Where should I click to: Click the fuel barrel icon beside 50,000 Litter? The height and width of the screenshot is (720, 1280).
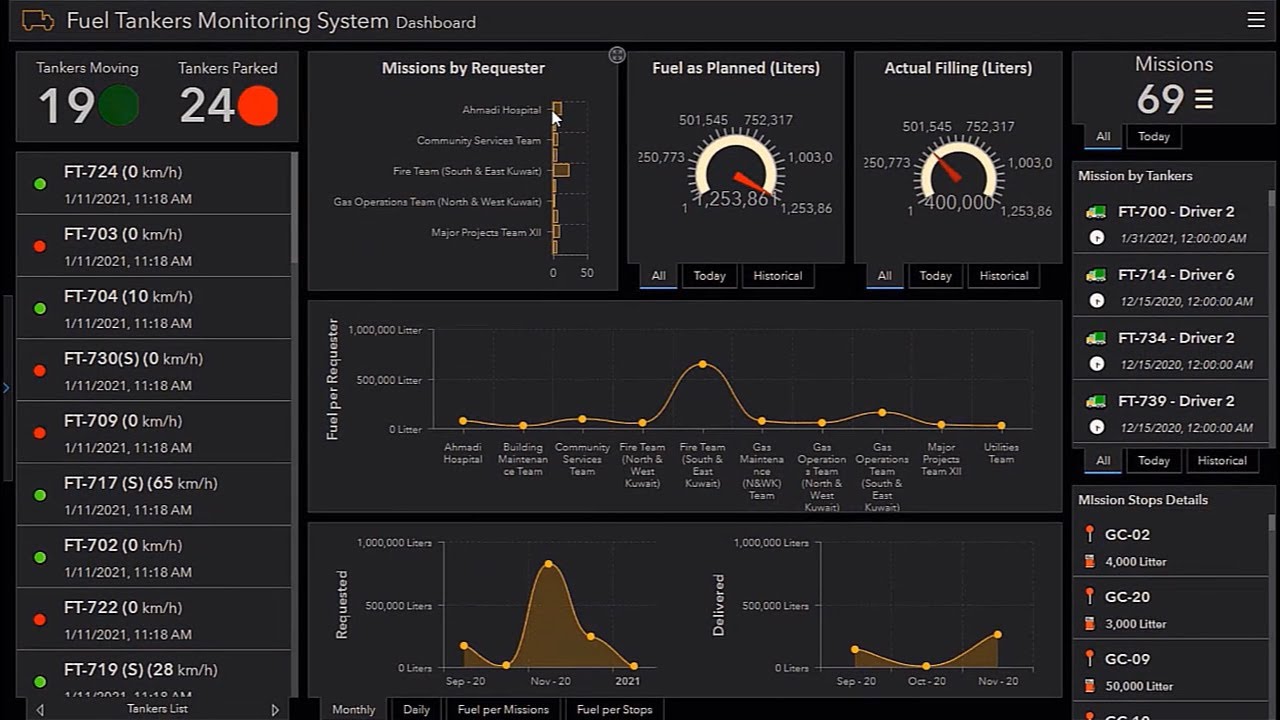coord(1090,686)
